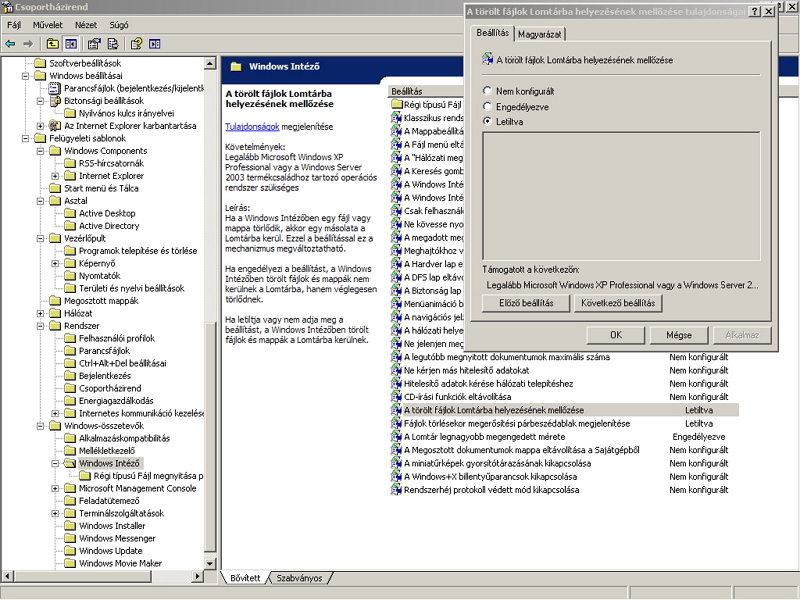
Task: Expand the Microsoft Management Console node
Action: tap(55, 488)
